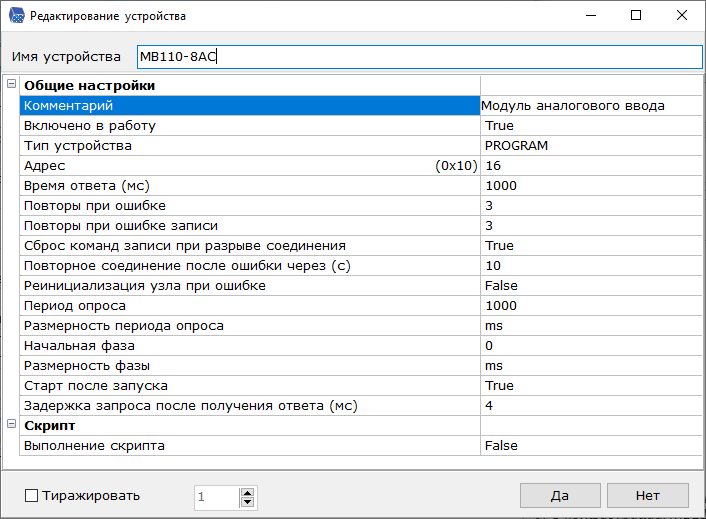The width and height of the screenshot is (706, 519).
Task: Click value 3 of Повторы при ошибке записи
Action: click(591, 226)
